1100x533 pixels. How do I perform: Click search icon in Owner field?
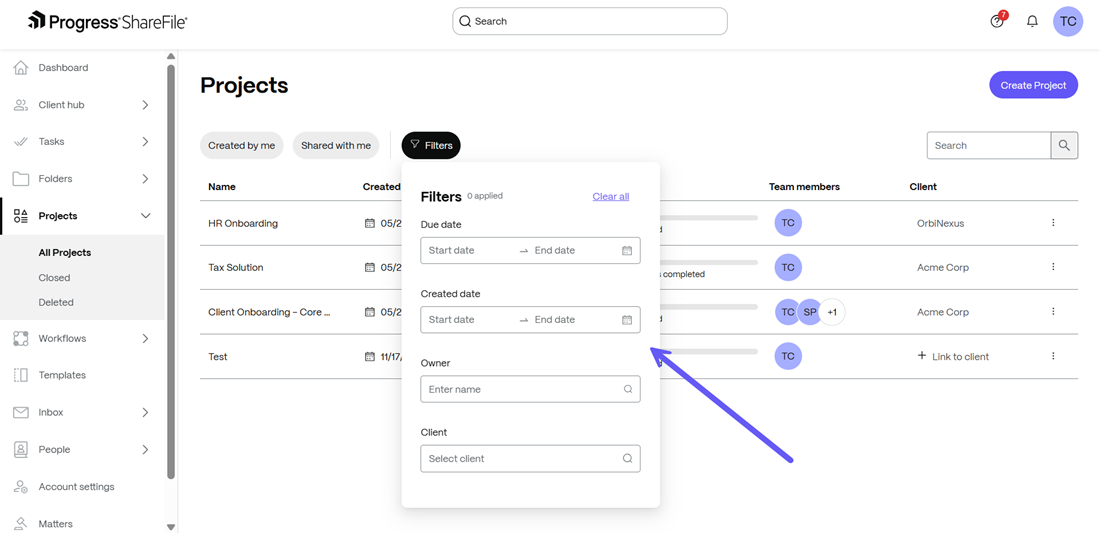pos(628,389)
